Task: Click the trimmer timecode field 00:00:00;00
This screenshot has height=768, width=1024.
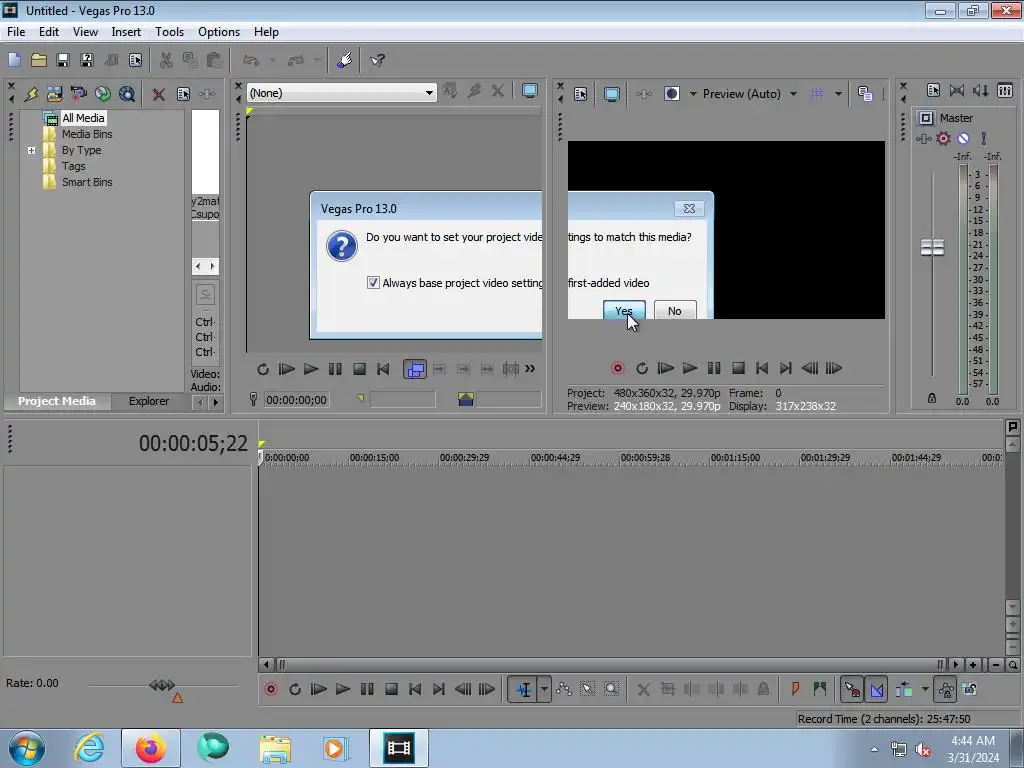Action: (x=296, y=400)
